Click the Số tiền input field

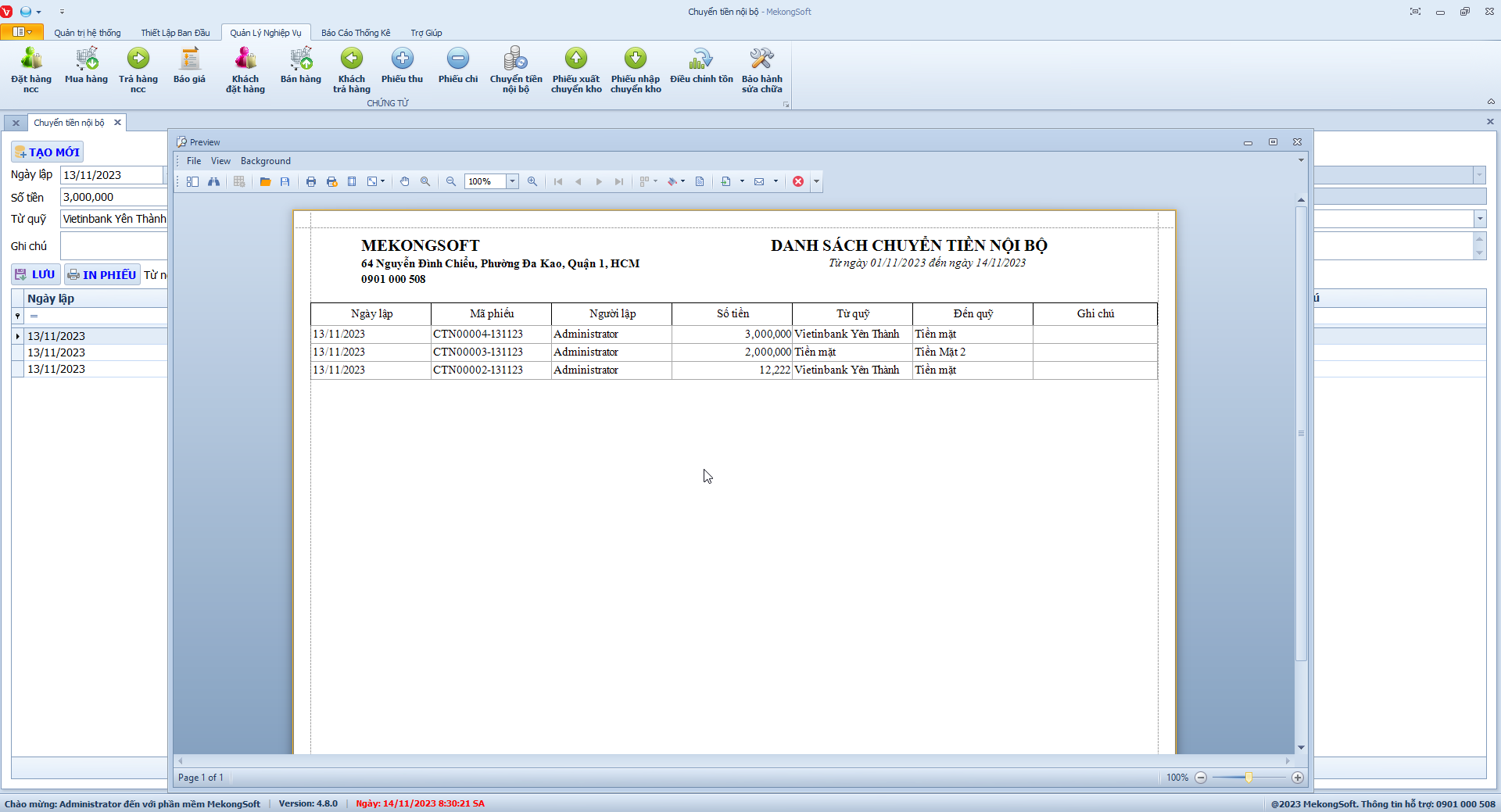[x=113, y=197]
